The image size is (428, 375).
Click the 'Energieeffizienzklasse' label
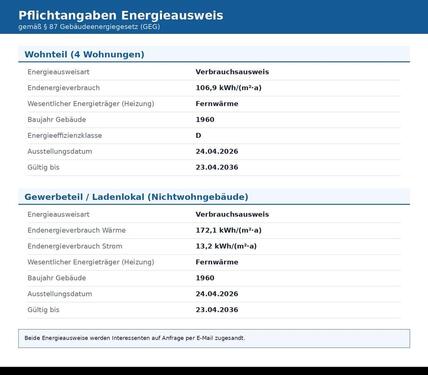(65, 135)
